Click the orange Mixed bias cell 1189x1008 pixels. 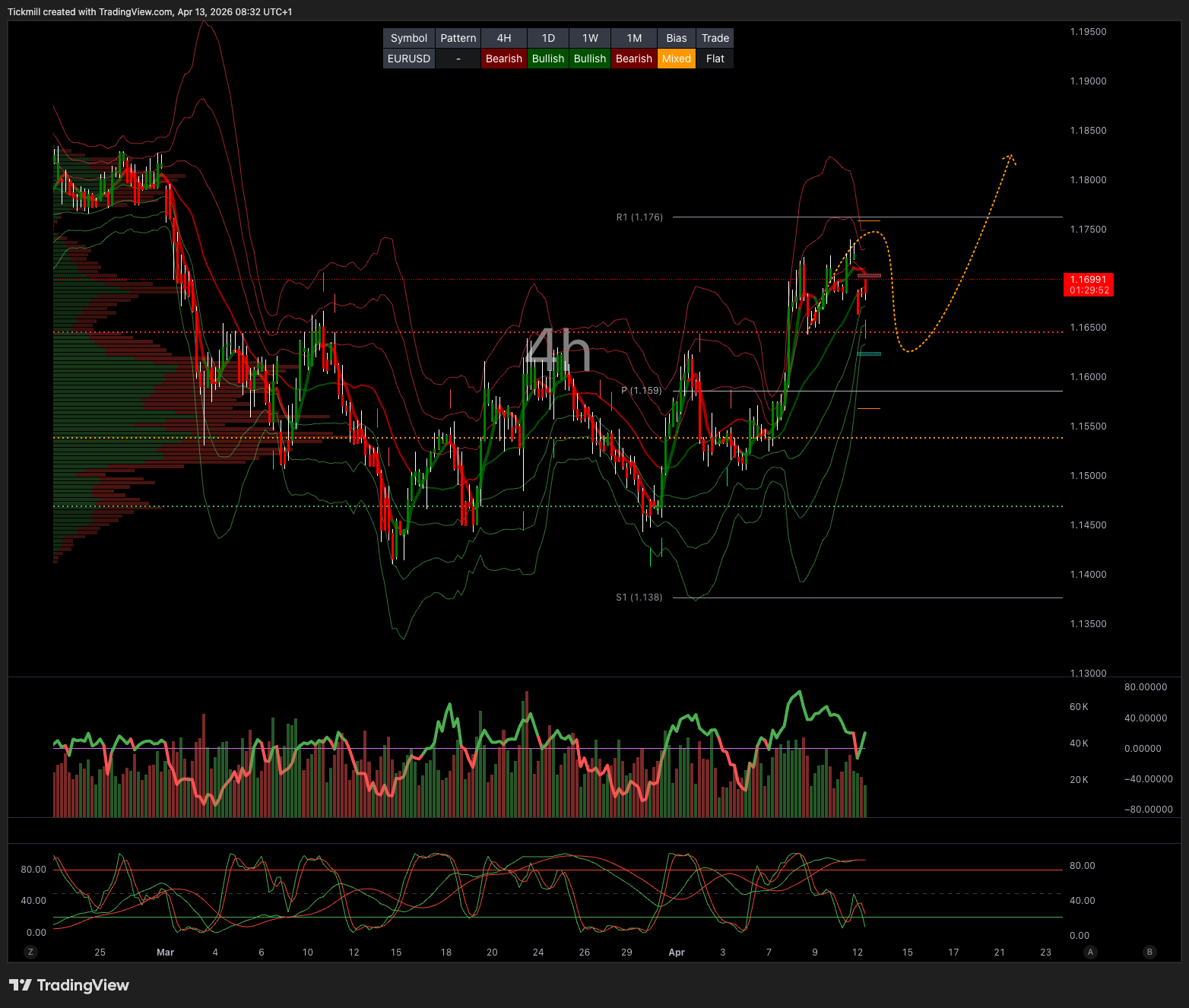pos(676,59)
